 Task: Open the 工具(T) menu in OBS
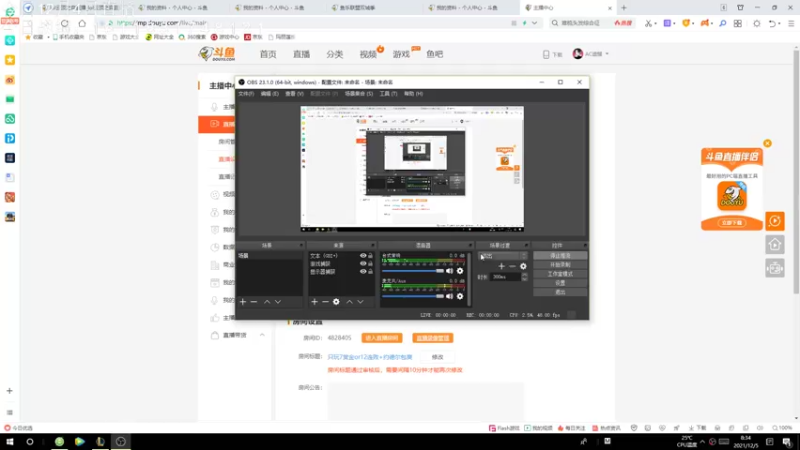388,94
